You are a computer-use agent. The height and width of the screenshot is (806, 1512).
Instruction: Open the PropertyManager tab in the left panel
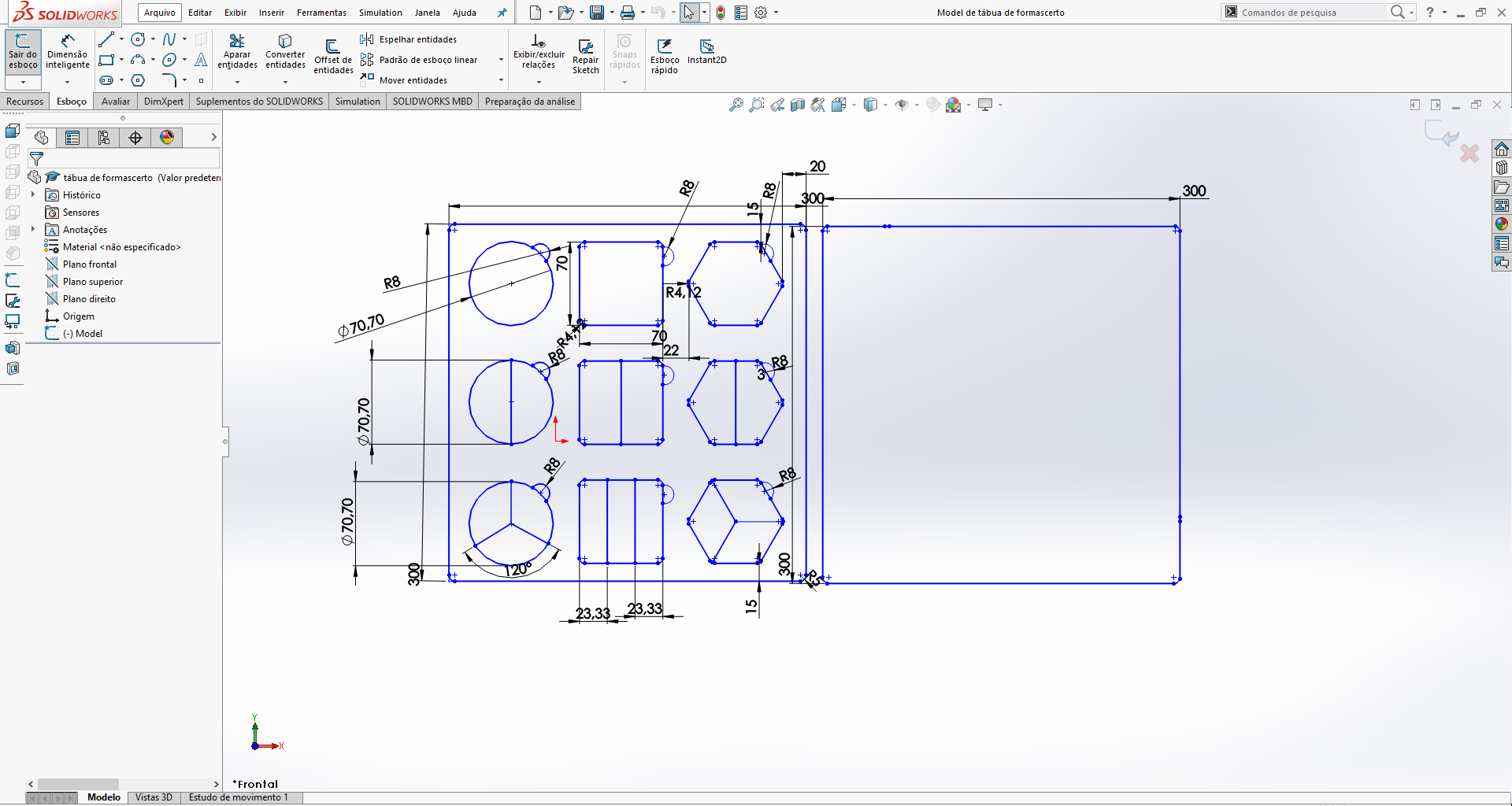(72, 138)
